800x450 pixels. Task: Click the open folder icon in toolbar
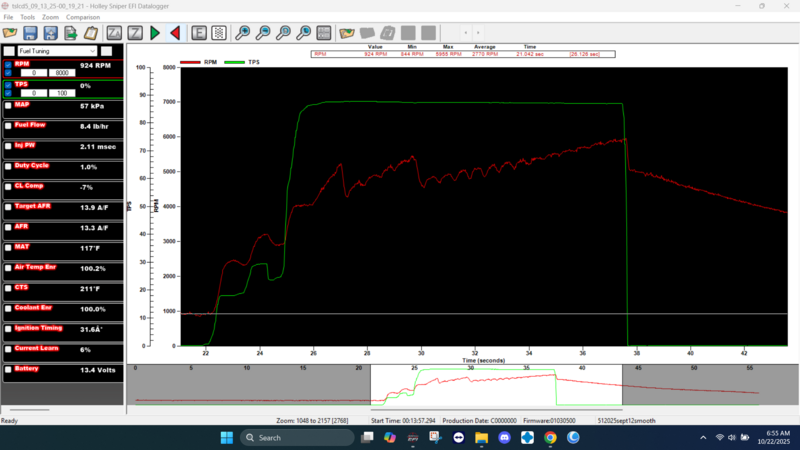[x=10, y=33]
